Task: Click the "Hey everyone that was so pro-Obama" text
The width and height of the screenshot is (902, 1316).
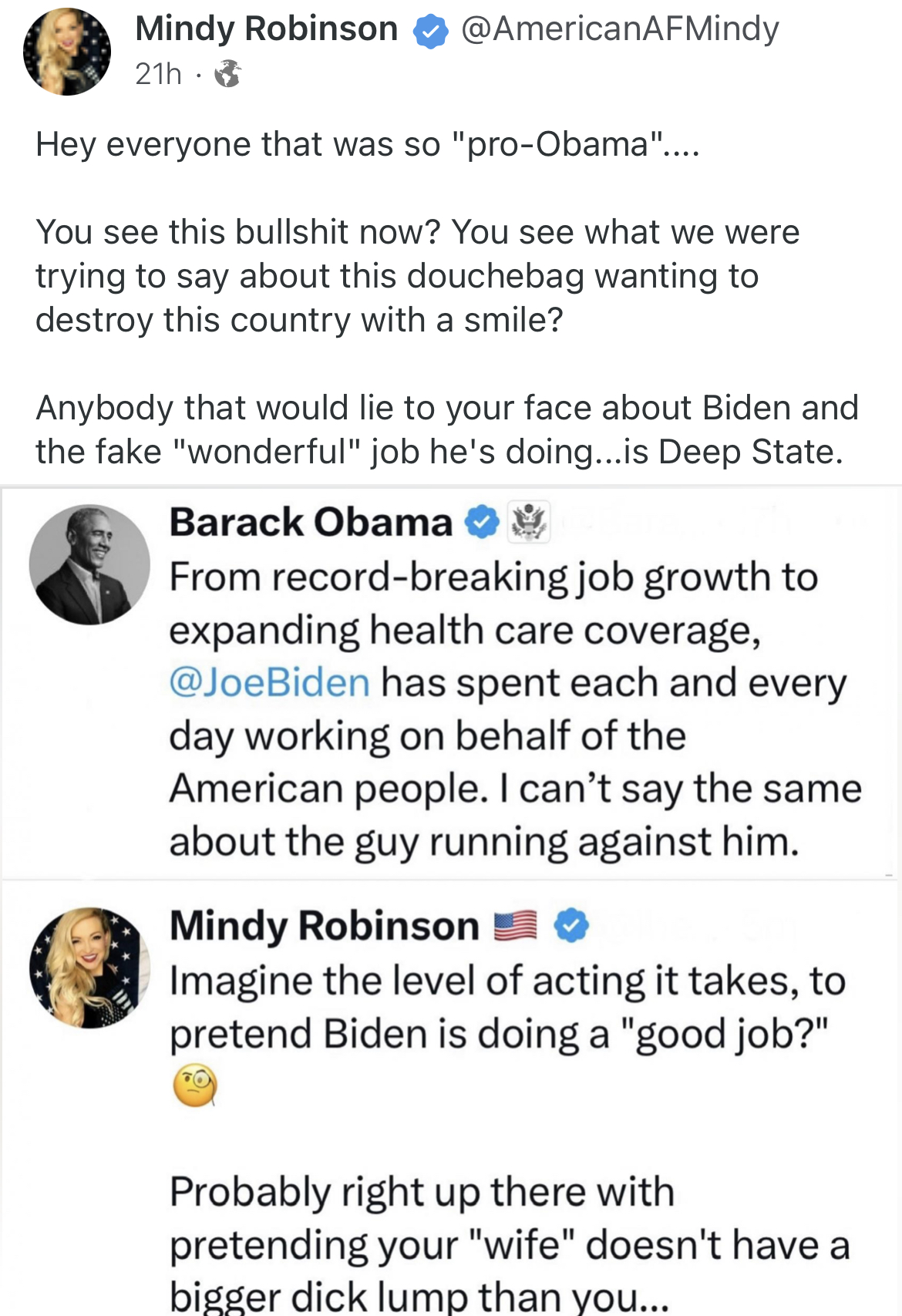Action: (367, 144)
